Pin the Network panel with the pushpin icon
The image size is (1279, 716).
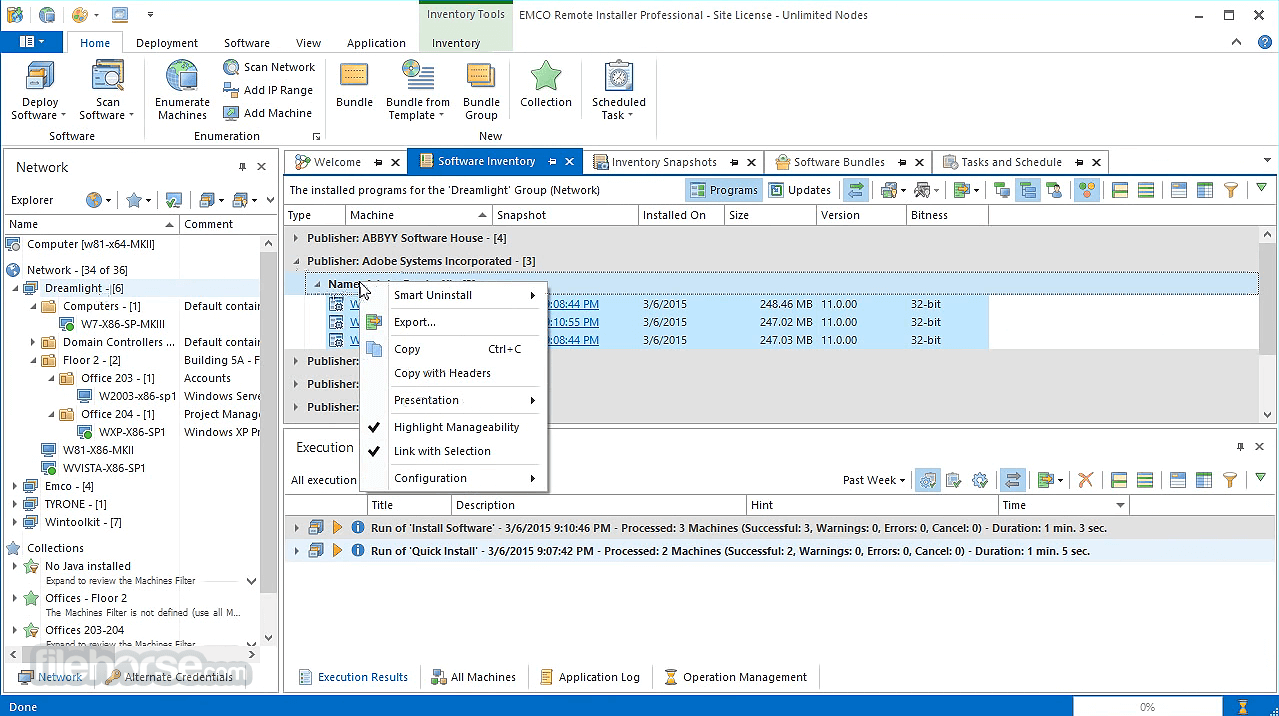point(242,167)
